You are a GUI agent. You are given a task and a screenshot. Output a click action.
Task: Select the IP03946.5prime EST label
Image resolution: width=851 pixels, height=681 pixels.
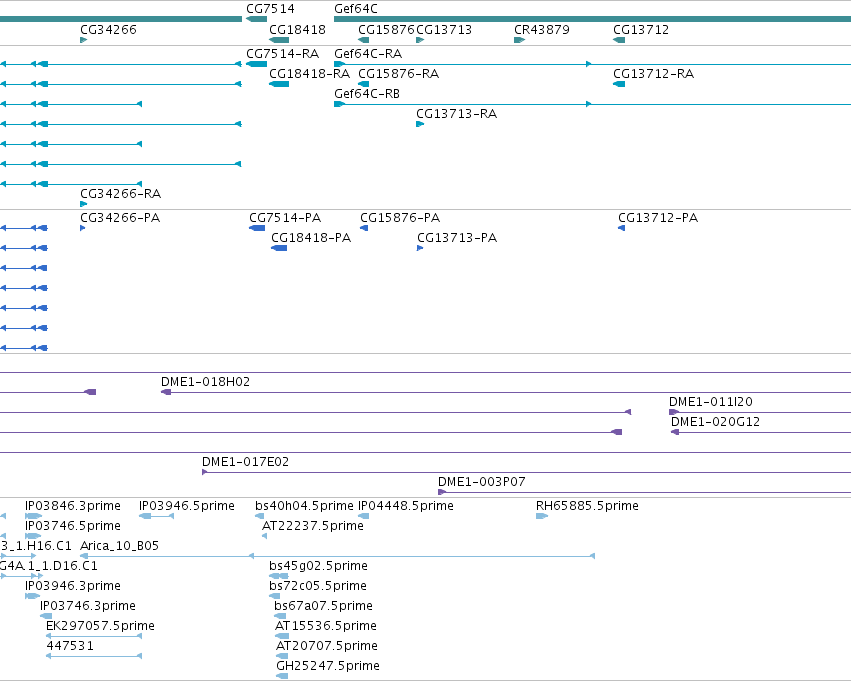[x=187, y=506]
